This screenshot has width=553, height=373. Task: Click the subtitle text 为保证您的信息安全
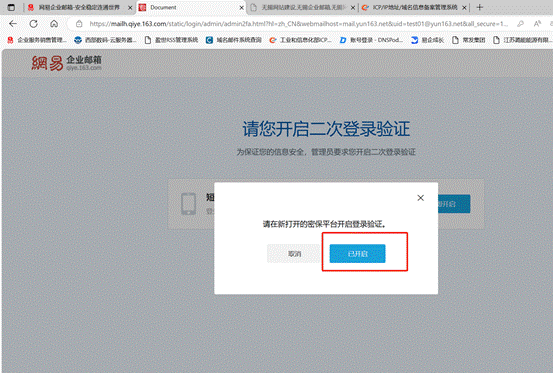pos(271,152)
